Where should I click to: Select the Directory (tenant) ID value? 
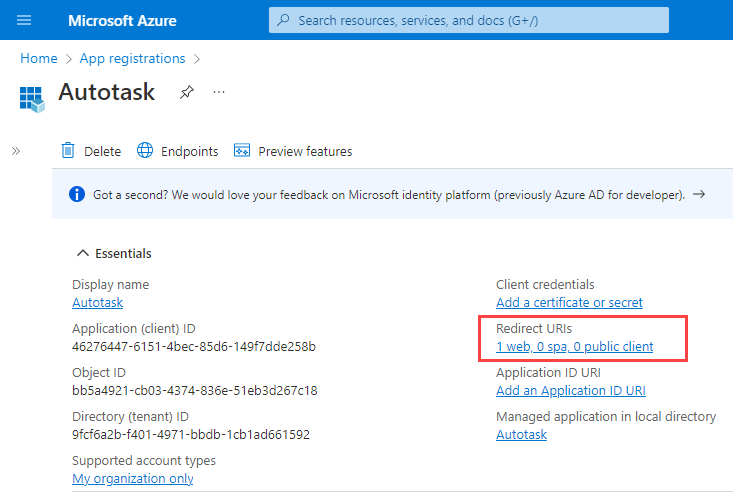191,434
